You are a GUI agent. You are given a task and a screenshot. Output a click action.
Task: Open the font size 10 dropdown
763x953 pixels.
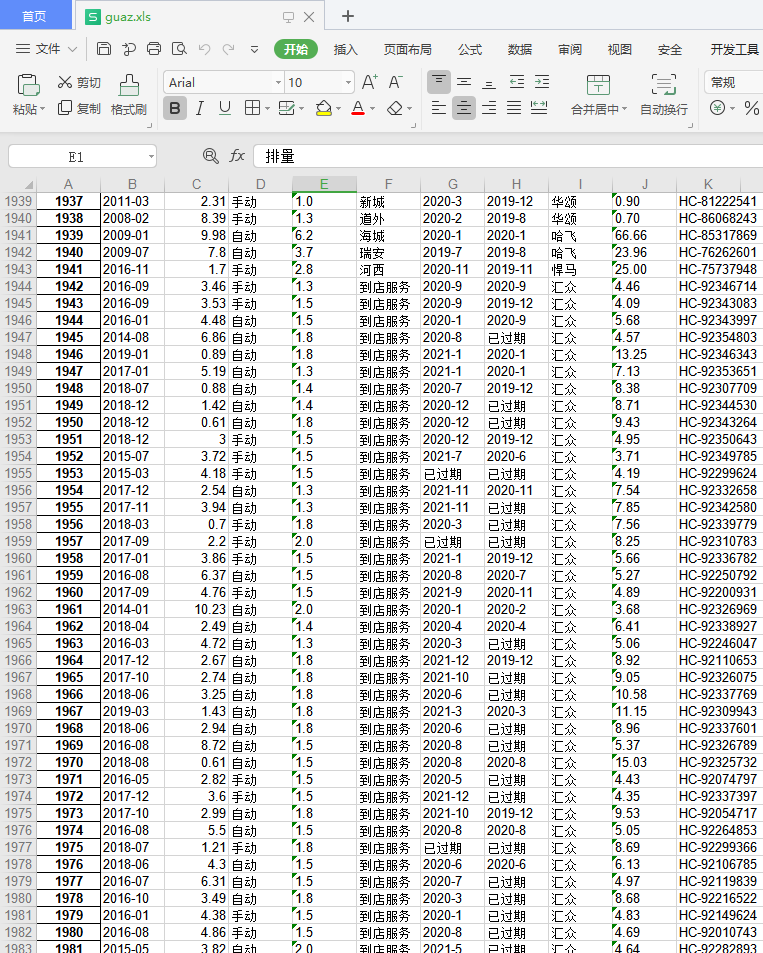point(348,82)
